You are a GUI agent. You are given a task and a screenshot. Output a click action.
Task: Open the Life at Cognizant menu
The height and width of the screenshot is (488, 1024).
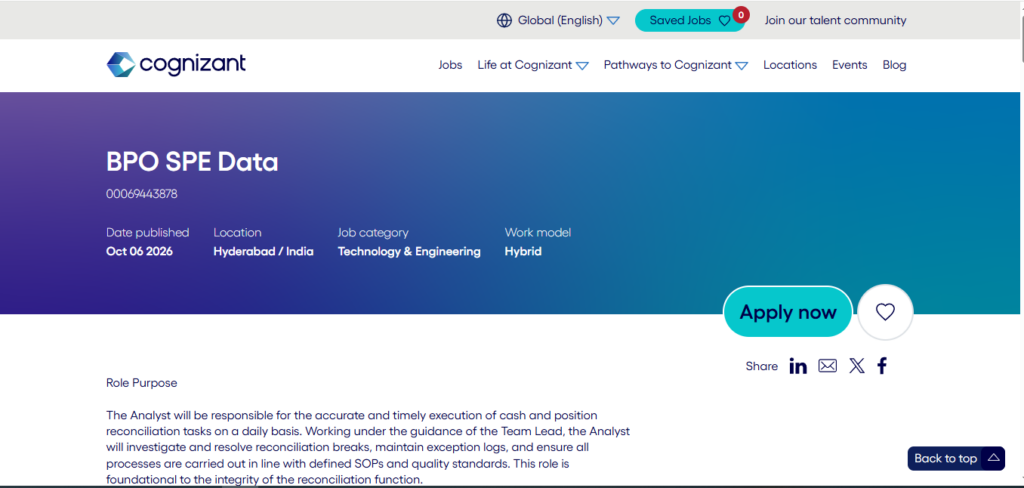point(524,65)
